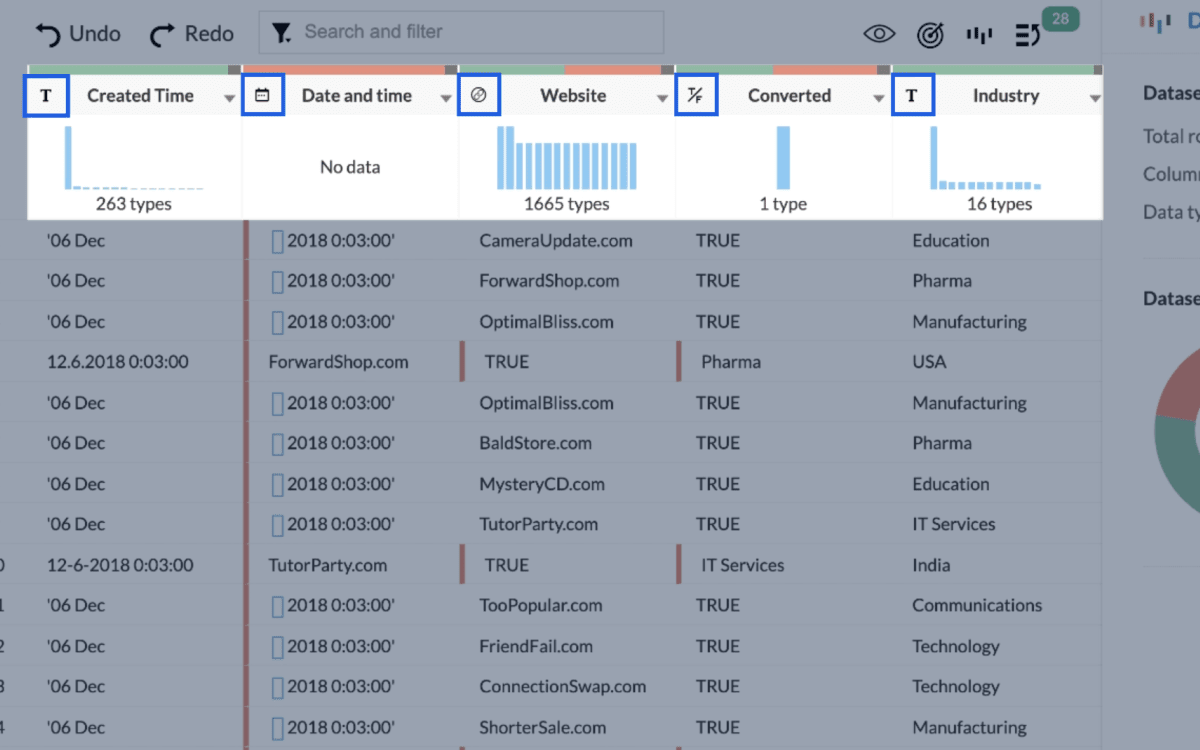Click the FriendFail.com cell
This screenshot has width=1200, height=750.
coord(536,646)
